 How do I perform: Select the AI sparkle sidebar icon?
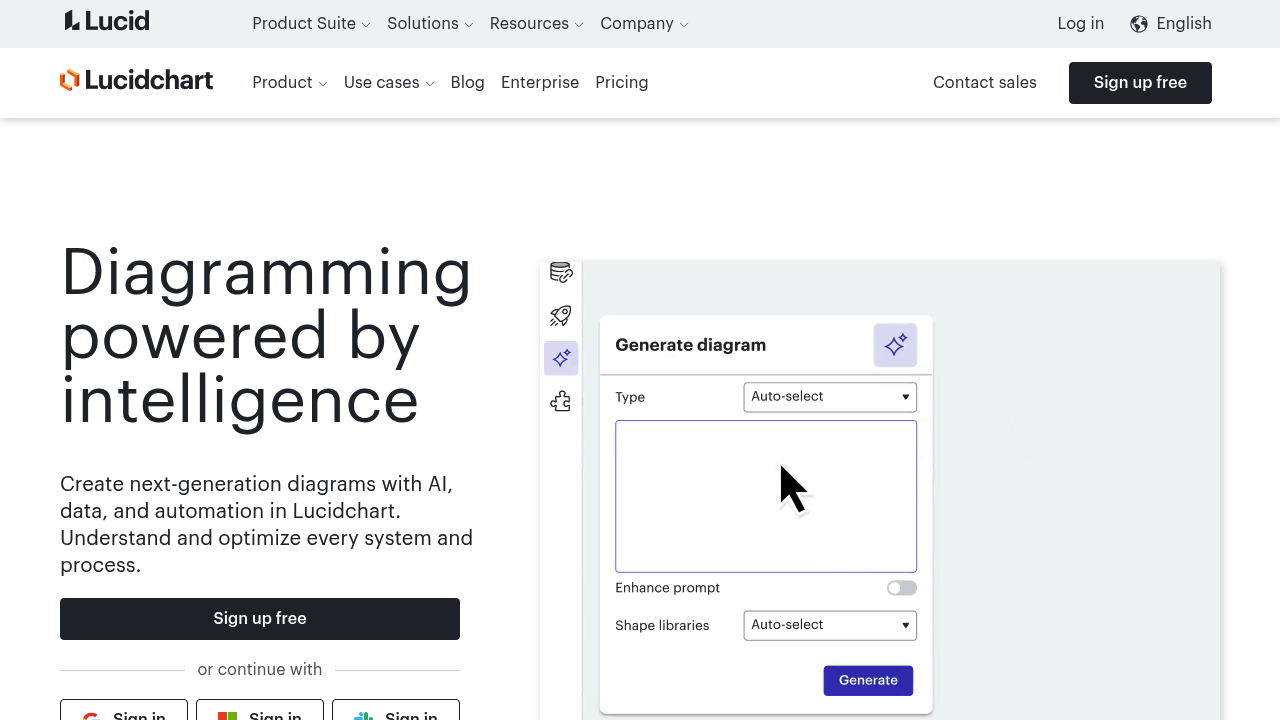[561, 358]
